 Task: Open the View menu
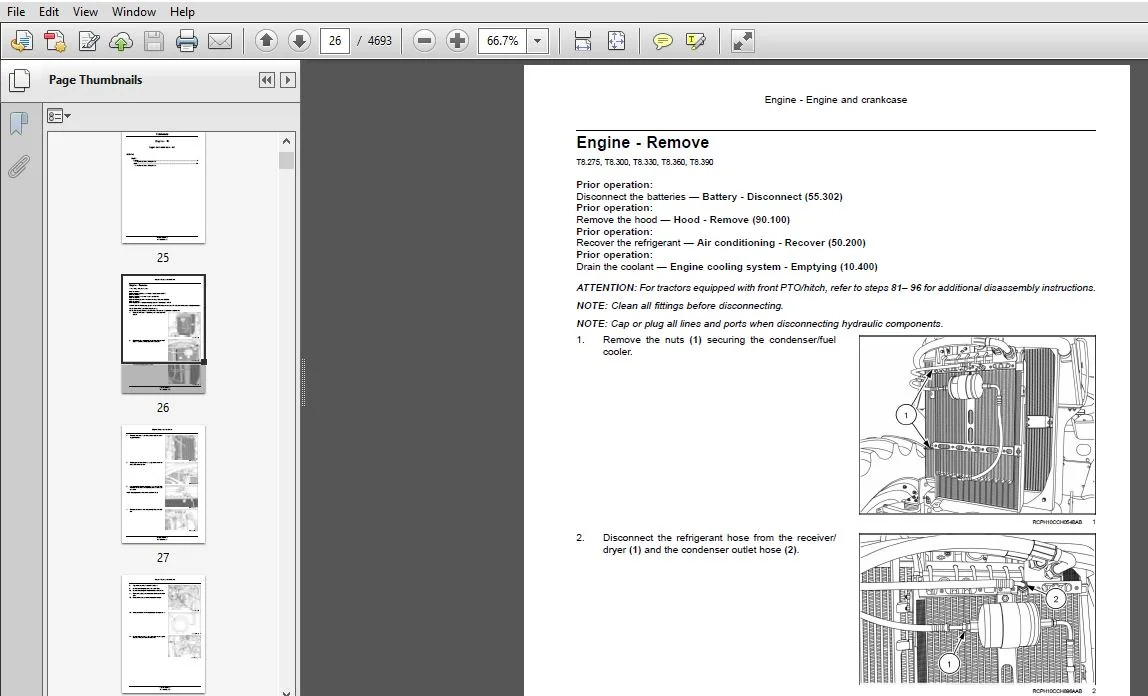(x=85, y=12)
